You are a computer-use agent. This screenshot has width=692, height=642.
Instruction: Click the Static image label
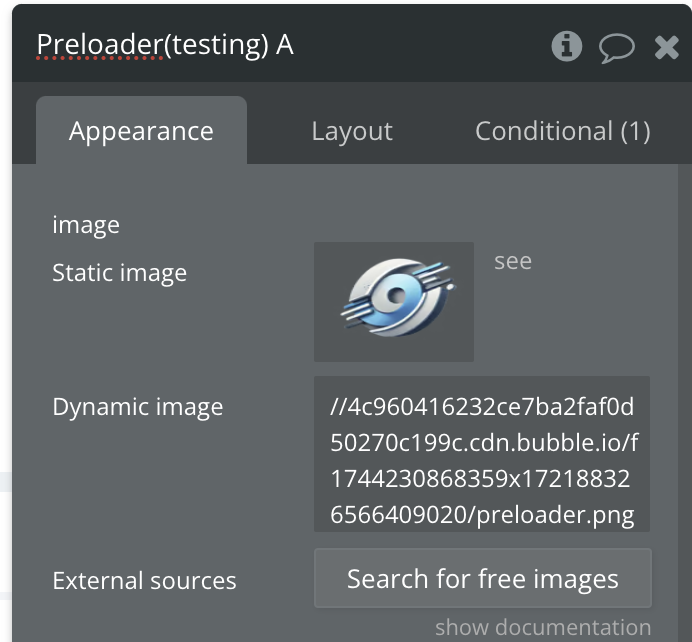point(119,273)
